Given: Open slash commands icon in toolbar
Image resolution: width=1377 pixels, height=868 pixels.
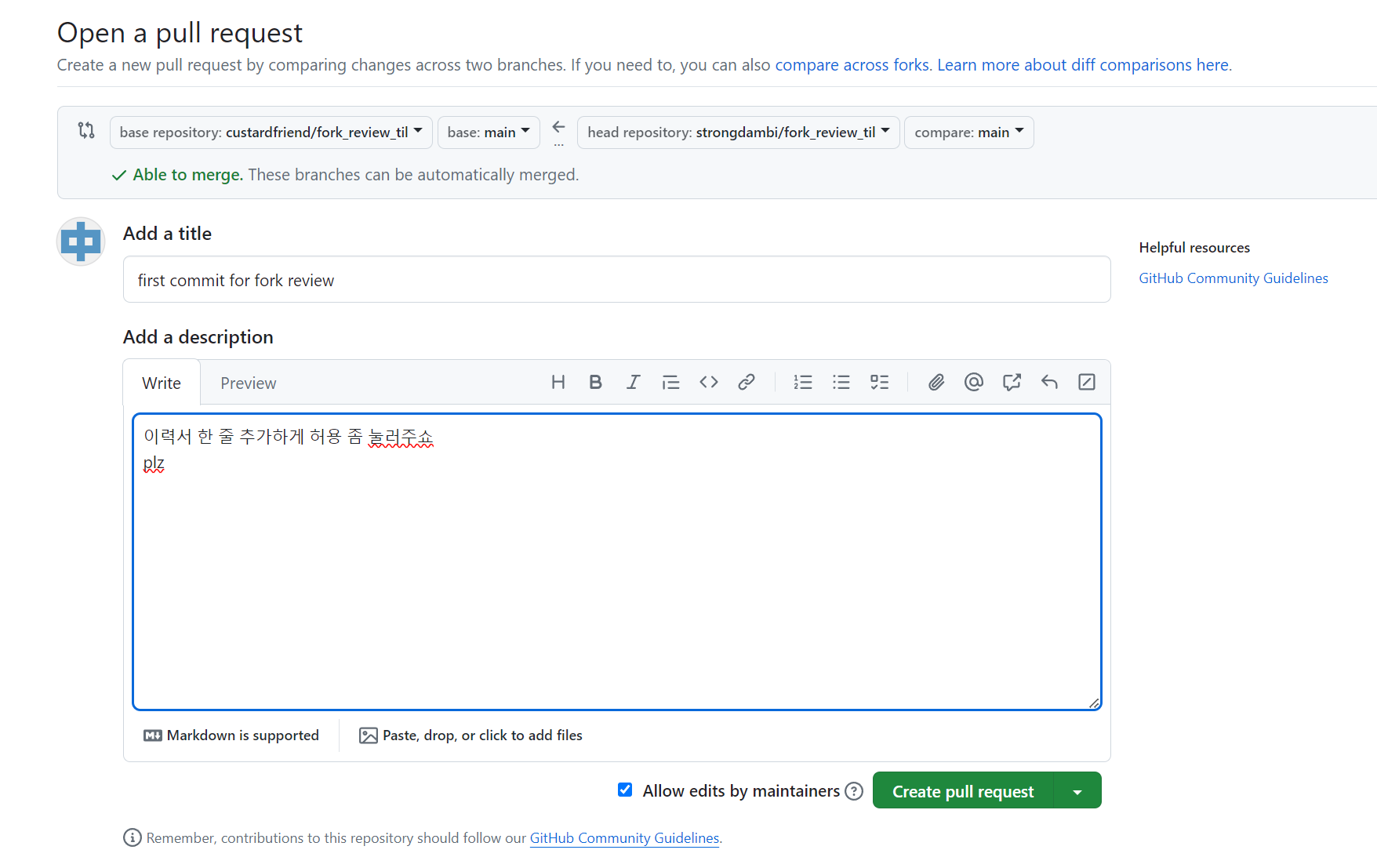Looking at the screenshot, I should (x=1087, y=382).
